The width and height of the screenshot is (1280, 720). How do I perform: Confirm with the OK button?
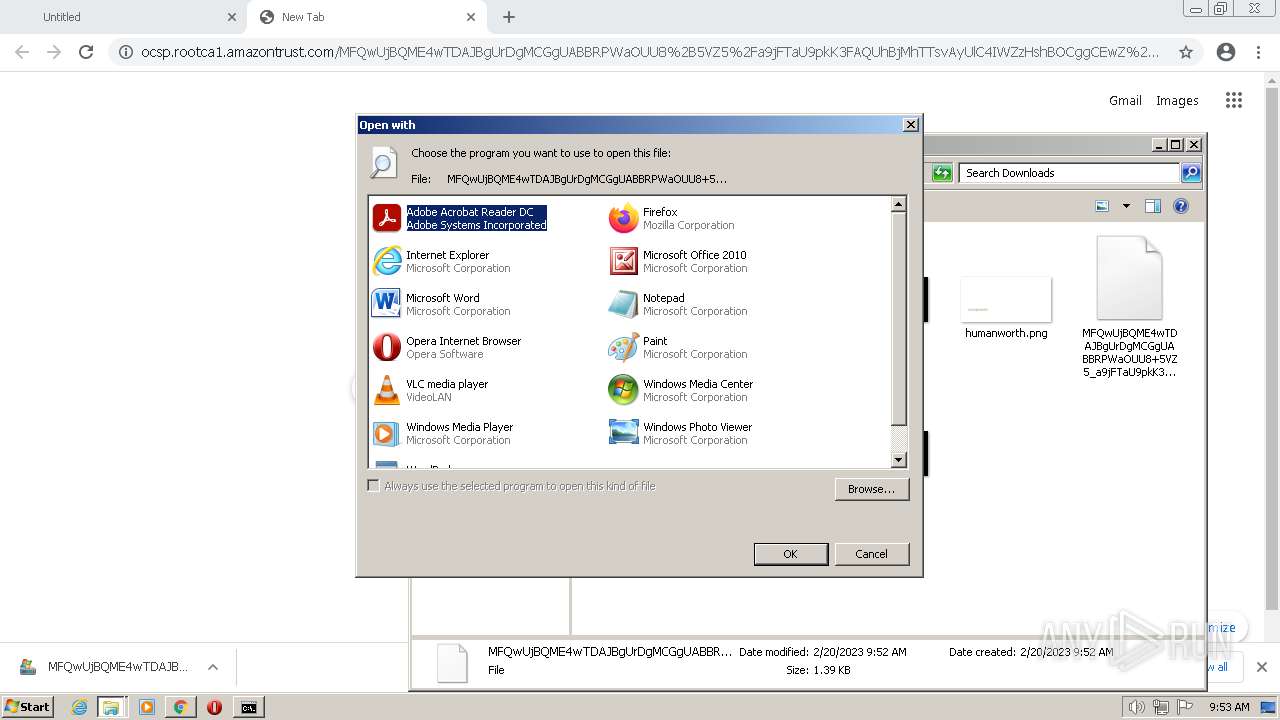(790, 554)
